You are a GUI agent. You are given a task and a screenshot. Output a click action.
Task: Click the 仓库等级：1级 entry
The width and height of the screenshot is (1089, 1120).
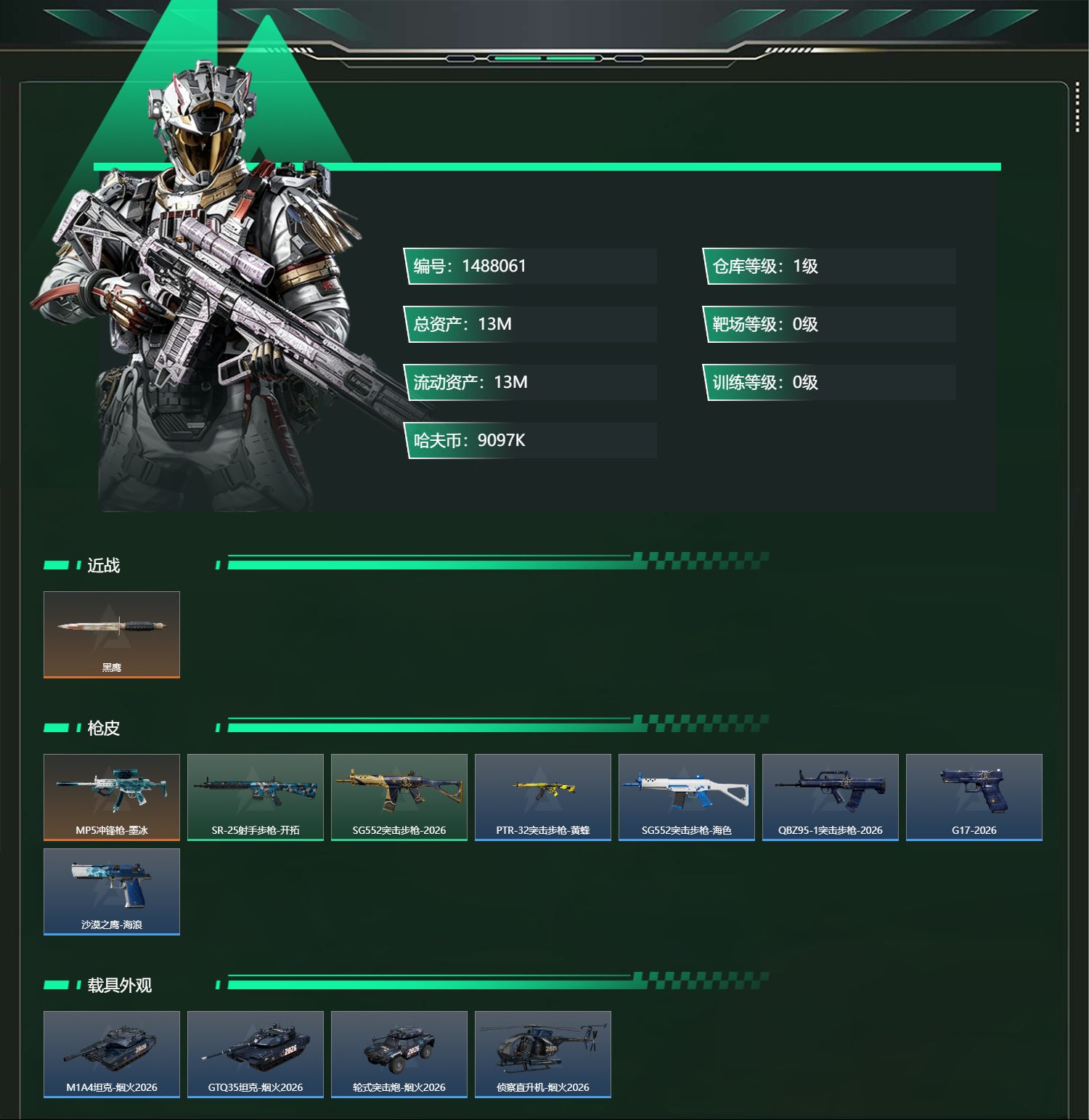[x=829, y=266]
